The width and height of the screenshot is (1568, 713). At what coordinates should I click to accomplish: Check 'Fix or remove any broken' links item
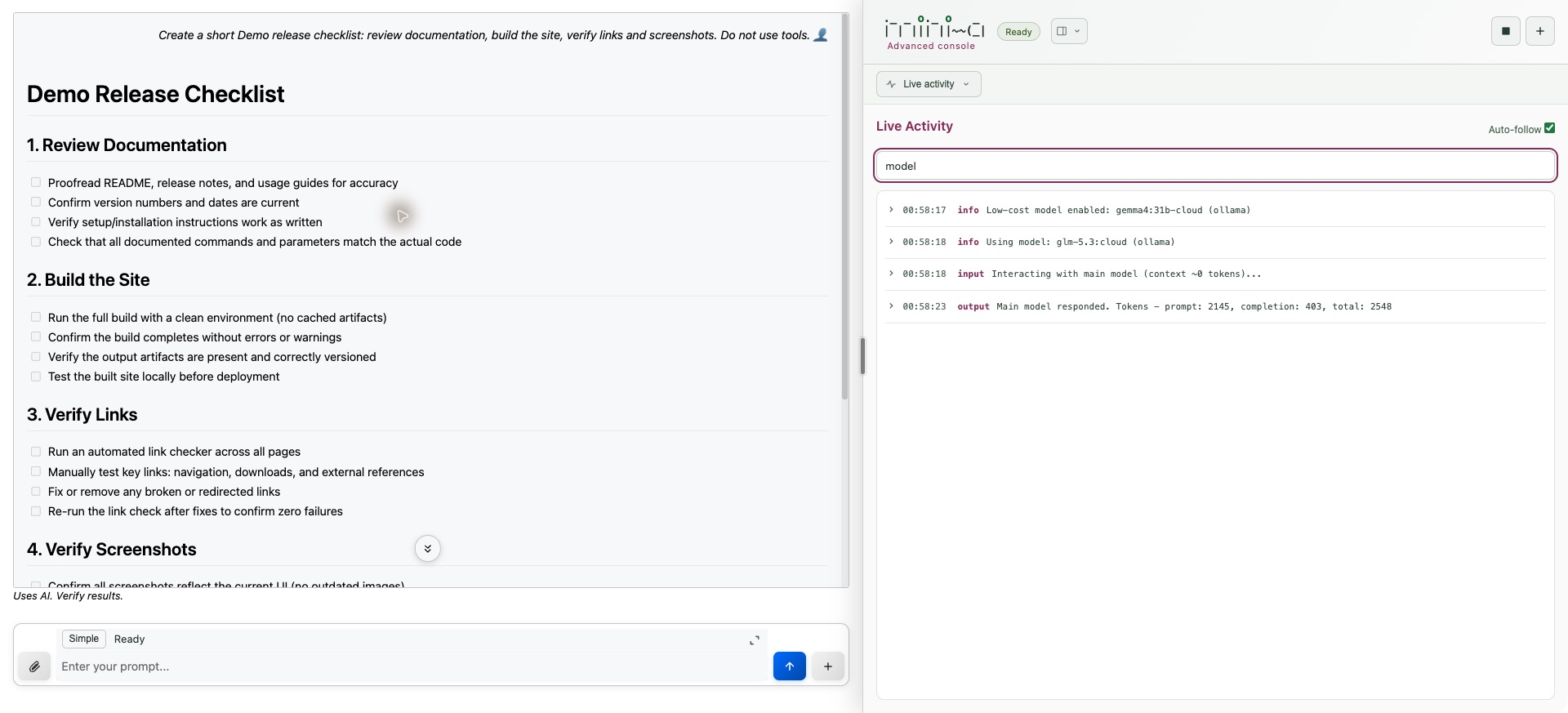click(36, 492)
